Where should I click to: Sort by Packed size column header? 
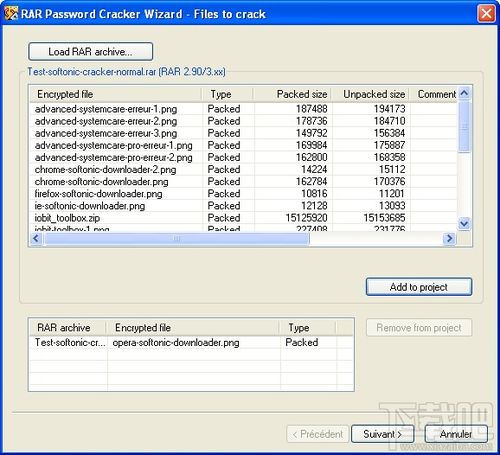tap(292, 94)
